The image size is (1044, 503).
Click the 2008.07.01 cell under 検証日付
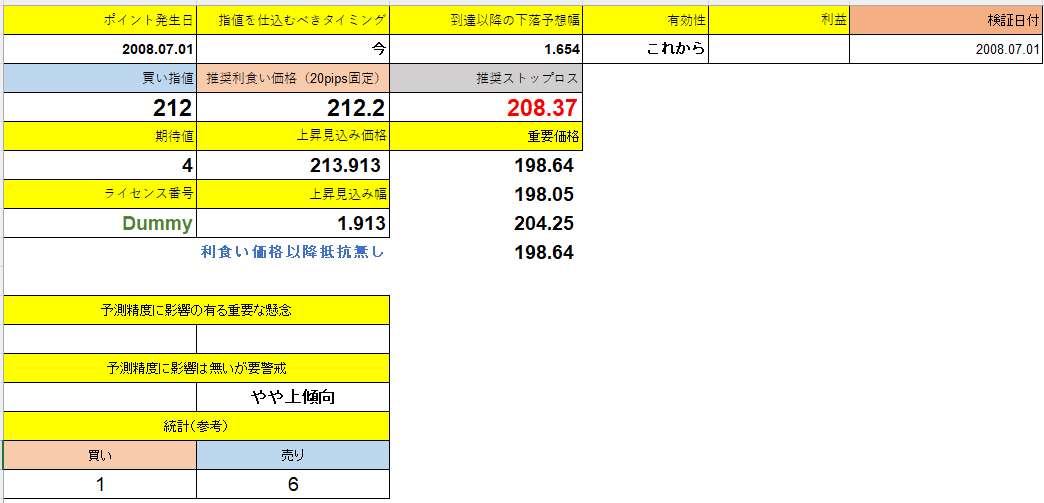(x=946, y=49)
